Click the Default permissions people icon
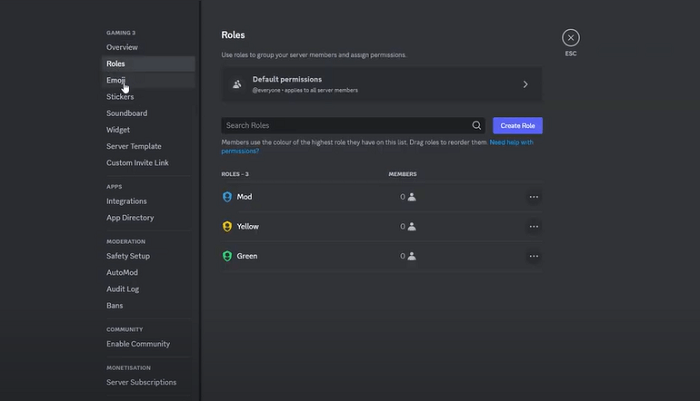700x401 pixels. [x=237, y=84]
